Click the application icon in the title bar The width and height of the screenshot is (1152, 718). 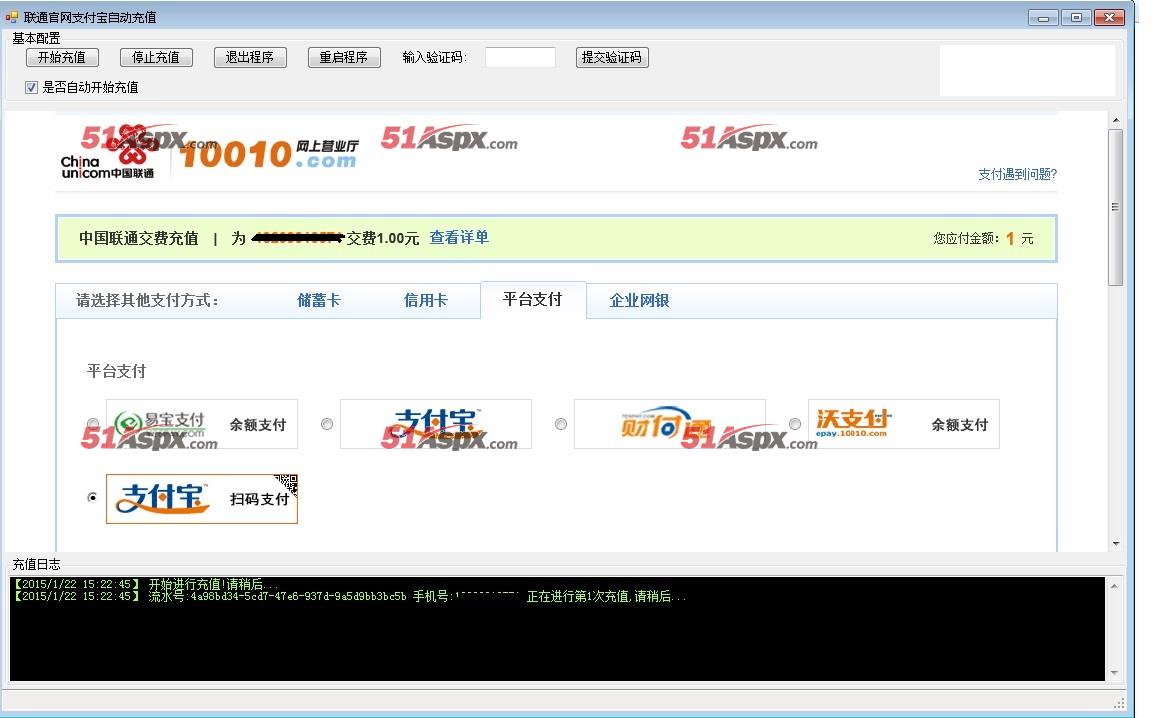click(x=11, y=17)
